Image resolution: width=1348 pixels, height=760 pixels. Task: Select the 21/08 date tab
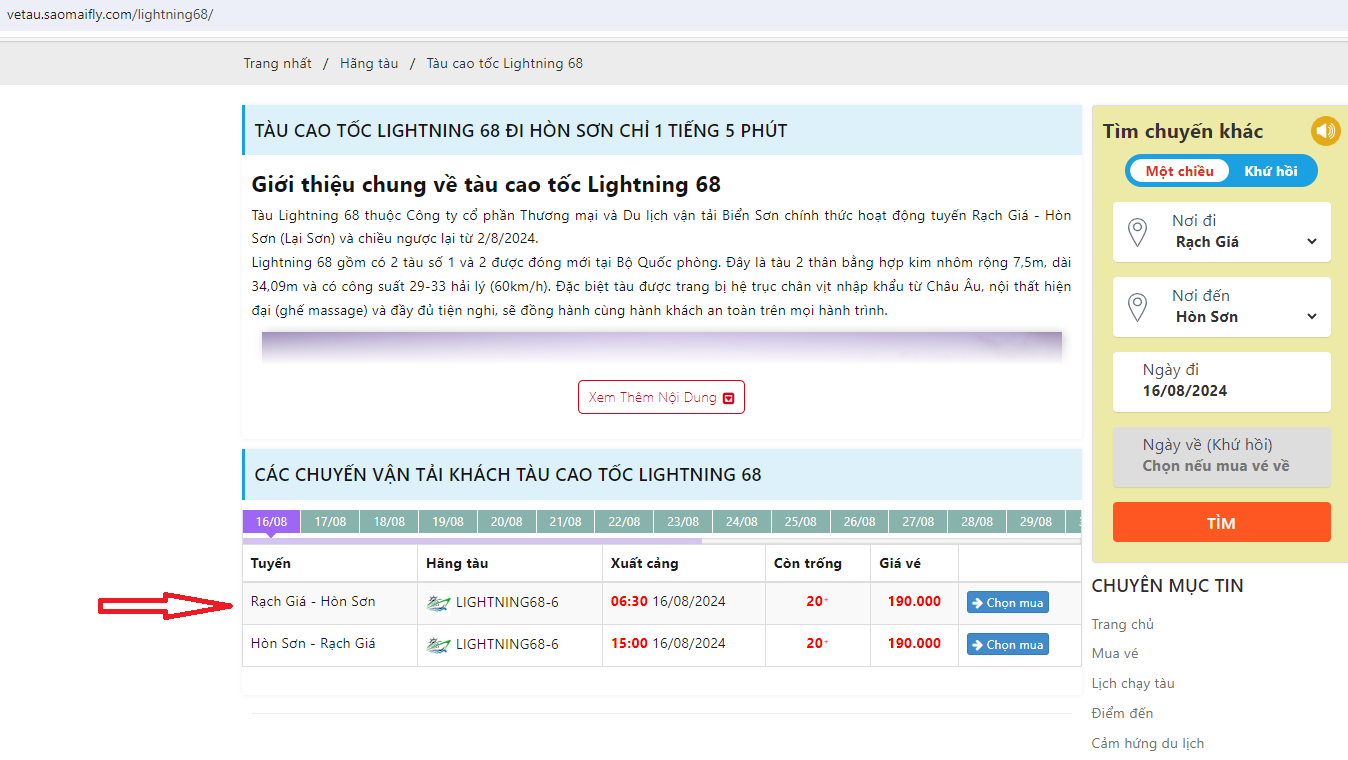point(565,522)
